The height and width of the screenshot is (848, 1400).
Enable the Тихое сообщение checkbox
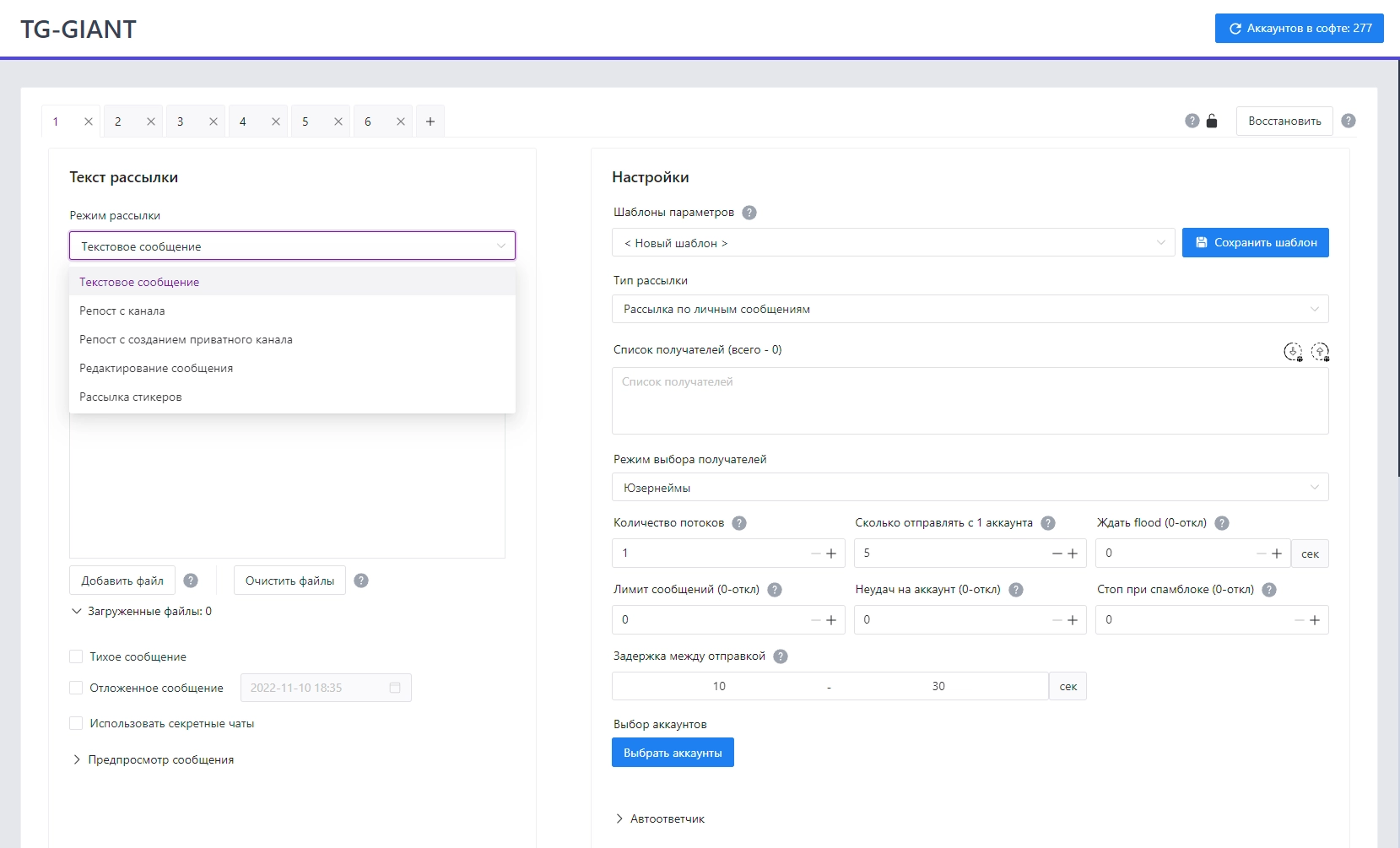click(76, 656)
